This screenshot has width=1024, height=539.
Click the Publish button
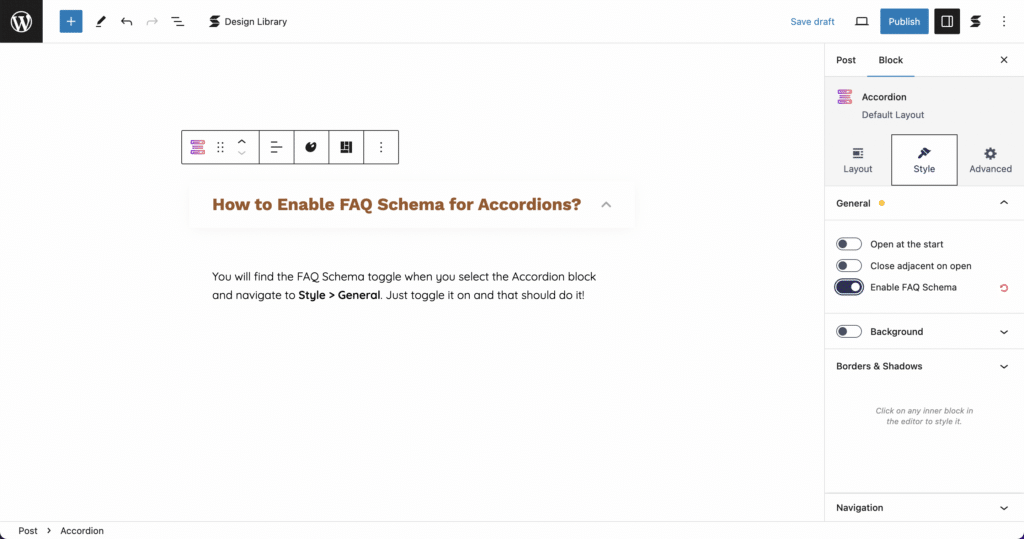tap(904, 22)
